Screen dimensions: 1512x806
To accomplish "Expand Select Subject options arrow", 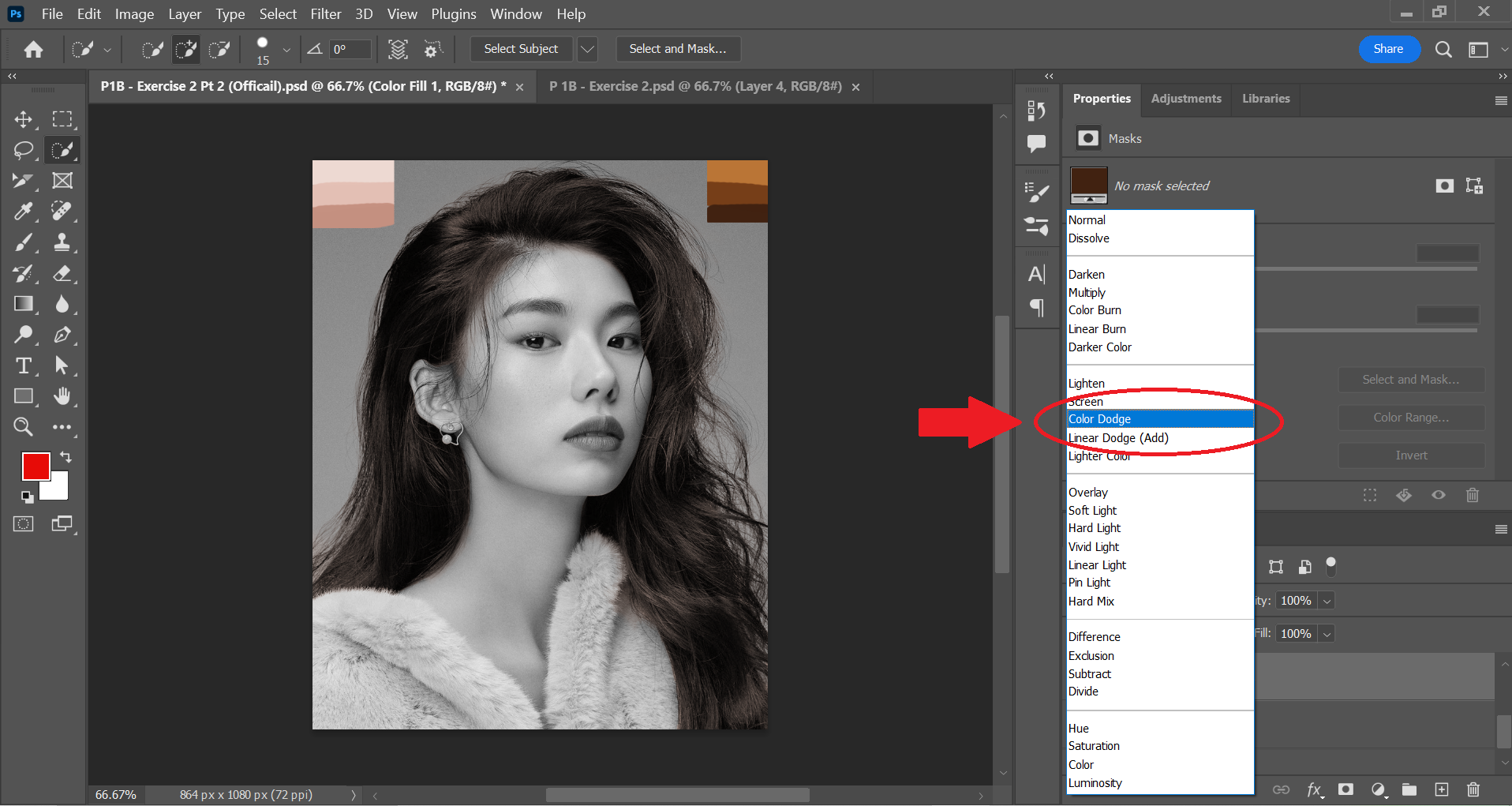I will (x=587, y=49).
